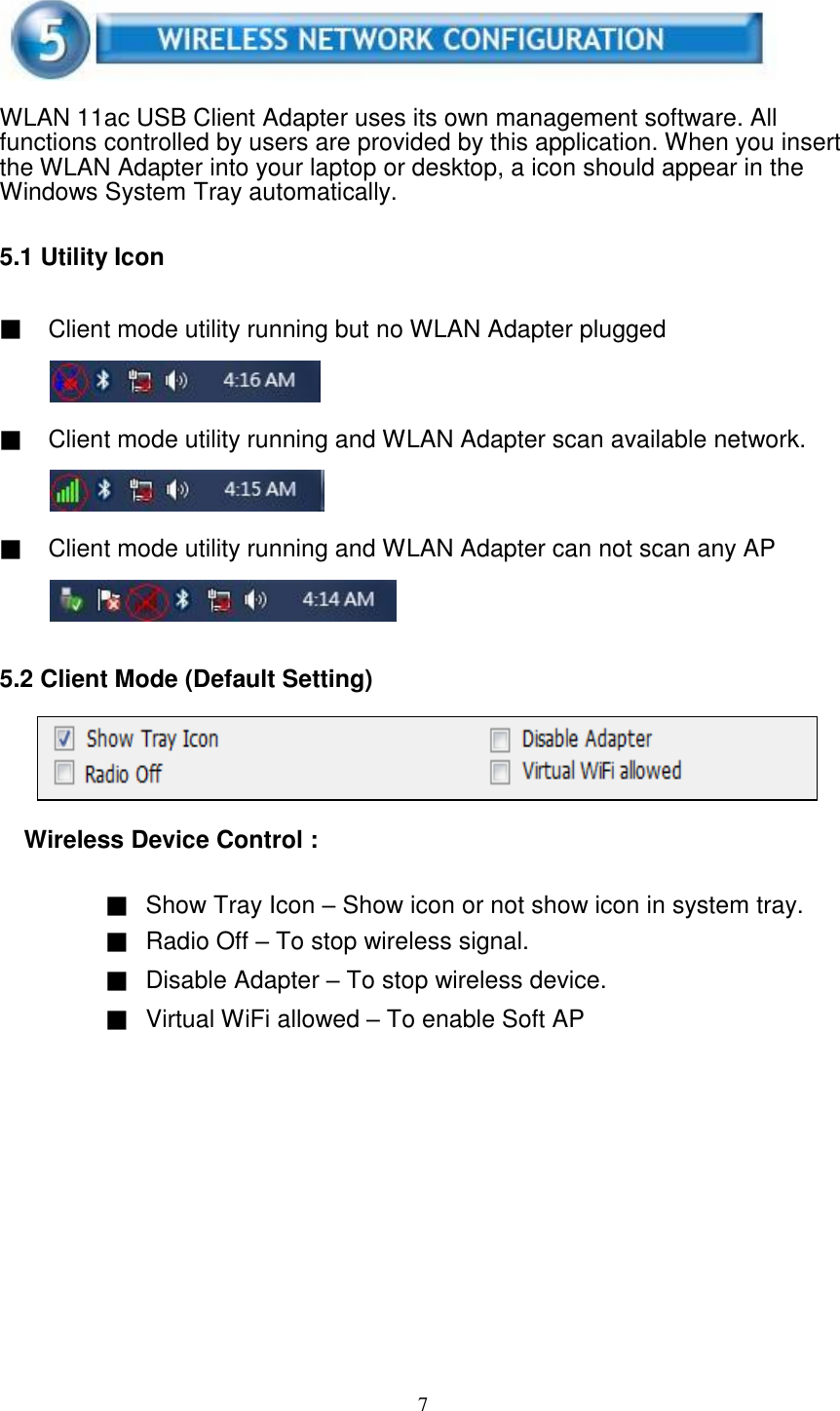Check the Disable Adapter option
840x1411 pixels.
click(500, 739)
